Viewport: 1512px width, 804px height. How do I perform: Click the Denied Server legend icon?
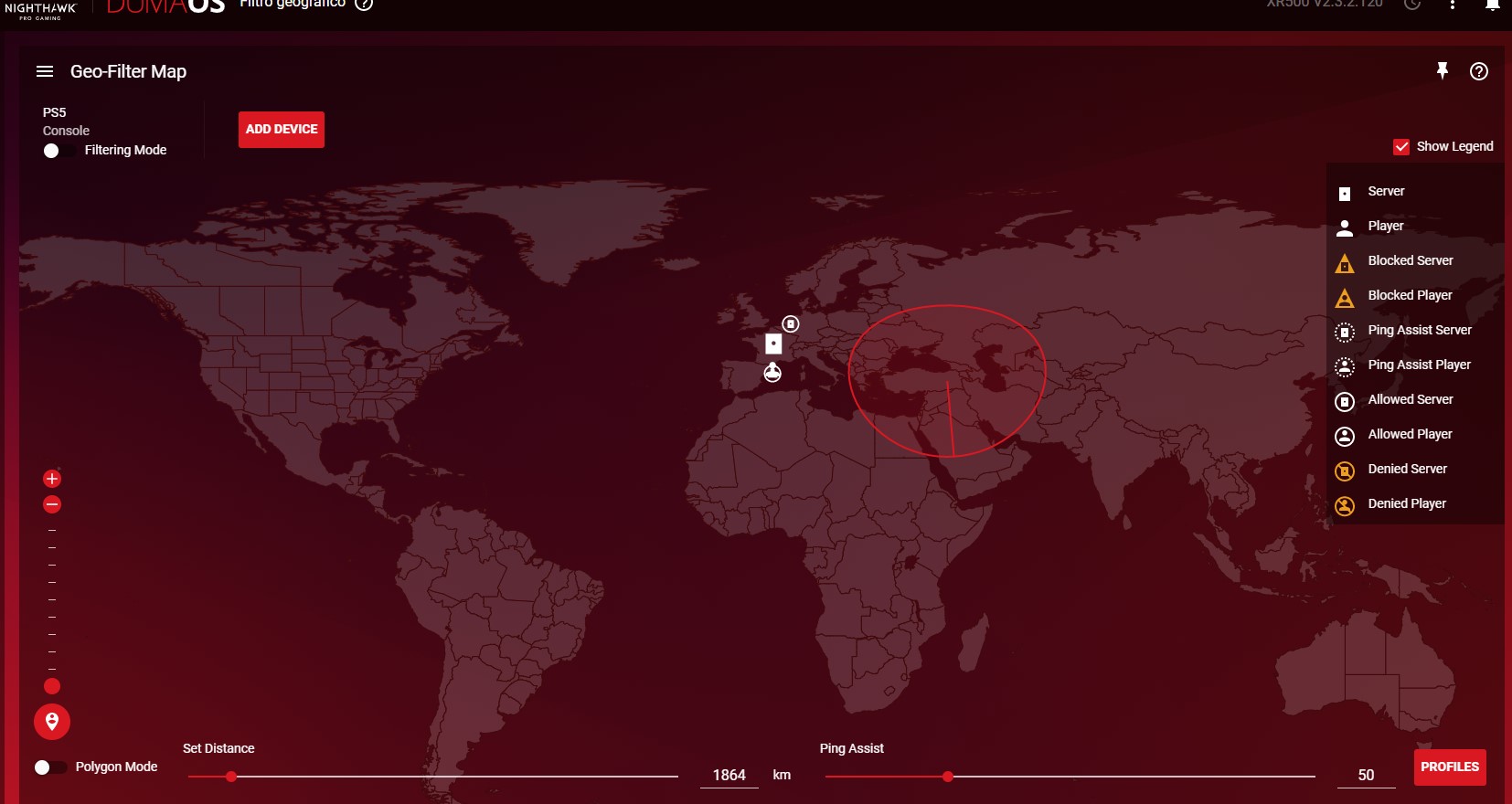[x=1345, y=471]
